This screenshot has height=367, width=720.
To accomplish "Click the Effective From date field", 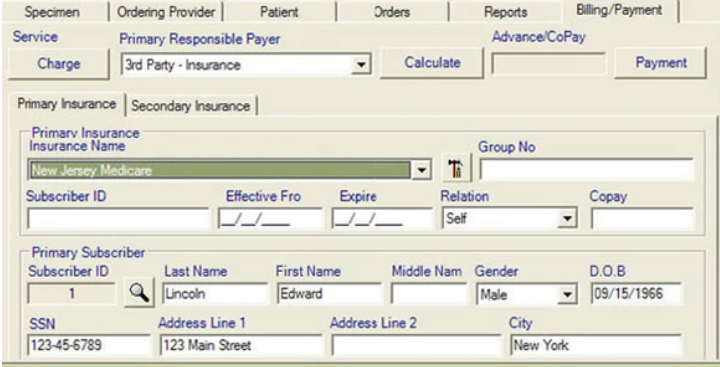I will (270, 218).
